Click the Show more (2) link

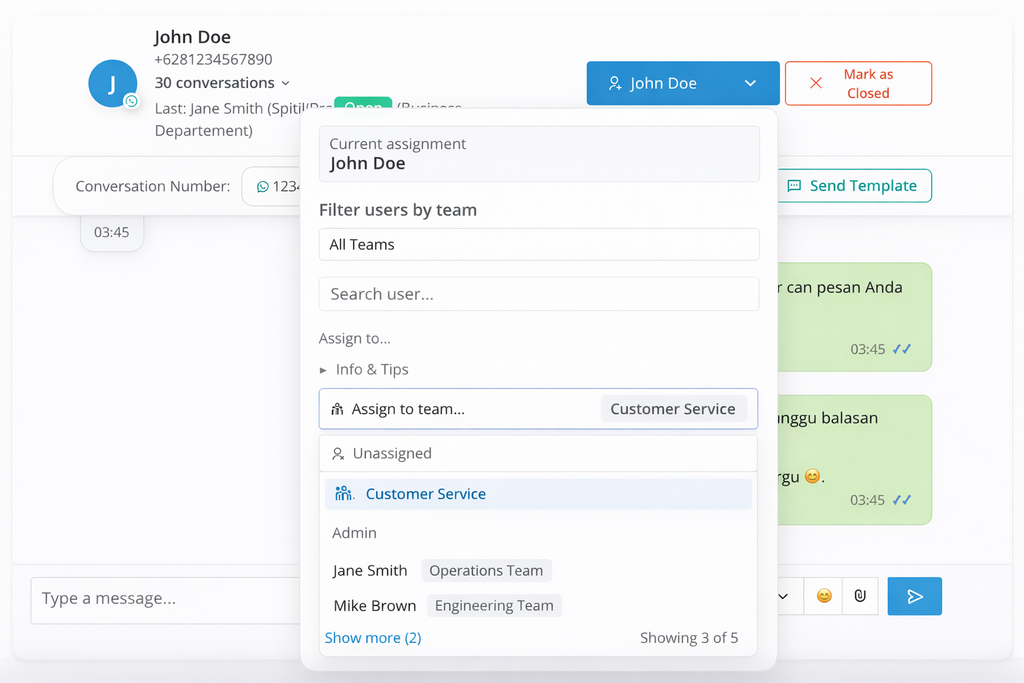coord(373,637)
